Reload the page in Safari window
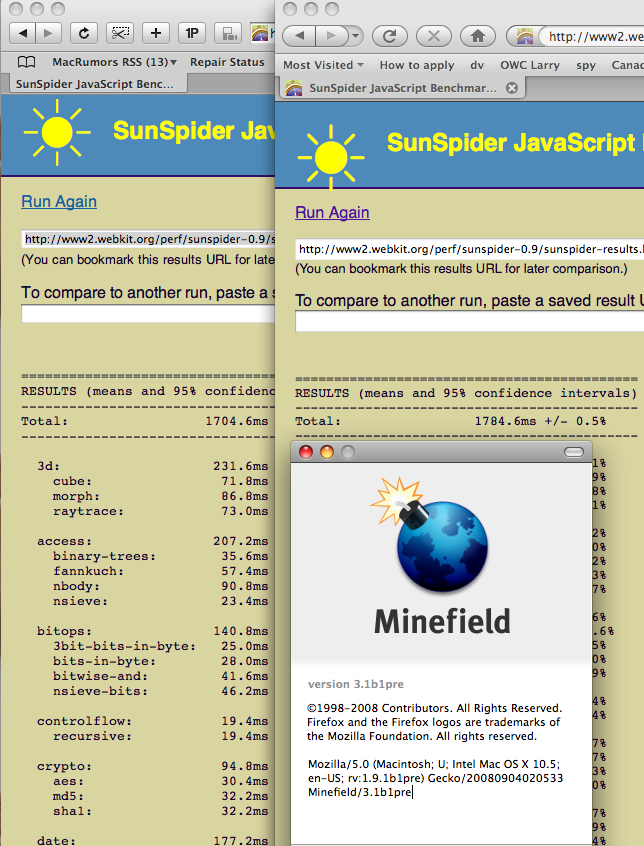The image size is (644, 846). pos(84,33)
